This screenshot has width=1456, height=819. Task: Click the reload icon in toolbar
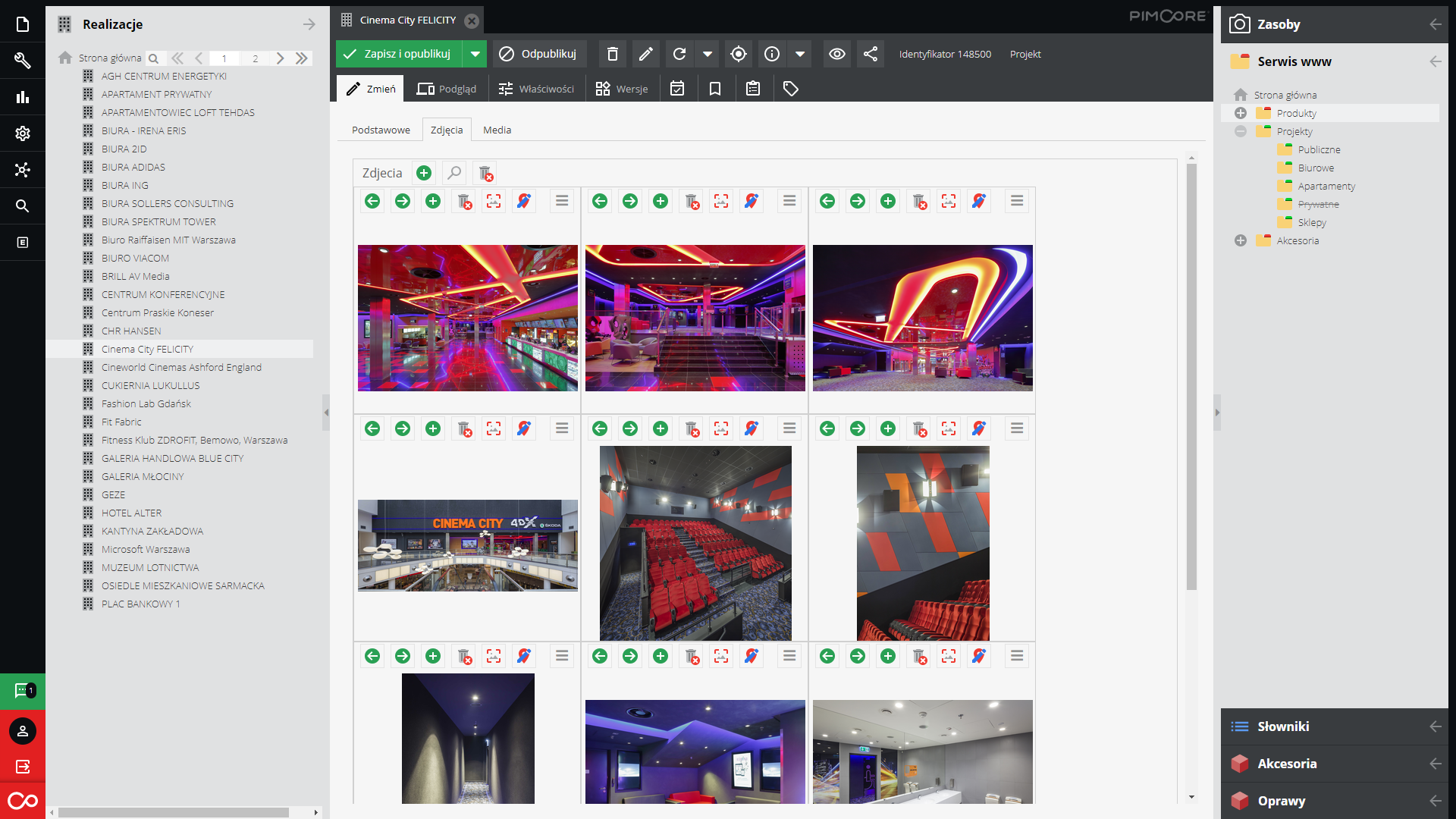point(679,54)
